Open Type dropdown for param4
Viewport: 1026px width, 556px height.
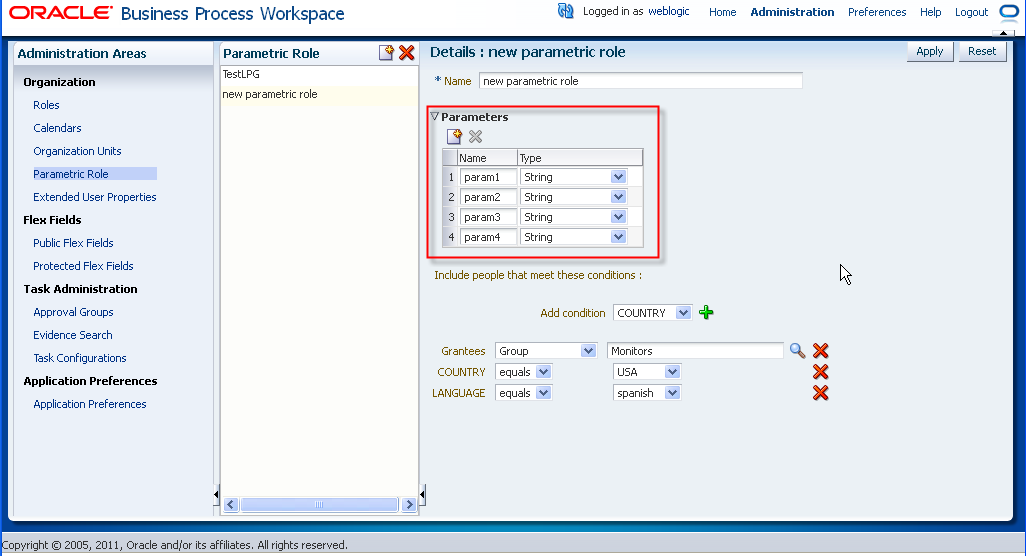click(618, 237)
